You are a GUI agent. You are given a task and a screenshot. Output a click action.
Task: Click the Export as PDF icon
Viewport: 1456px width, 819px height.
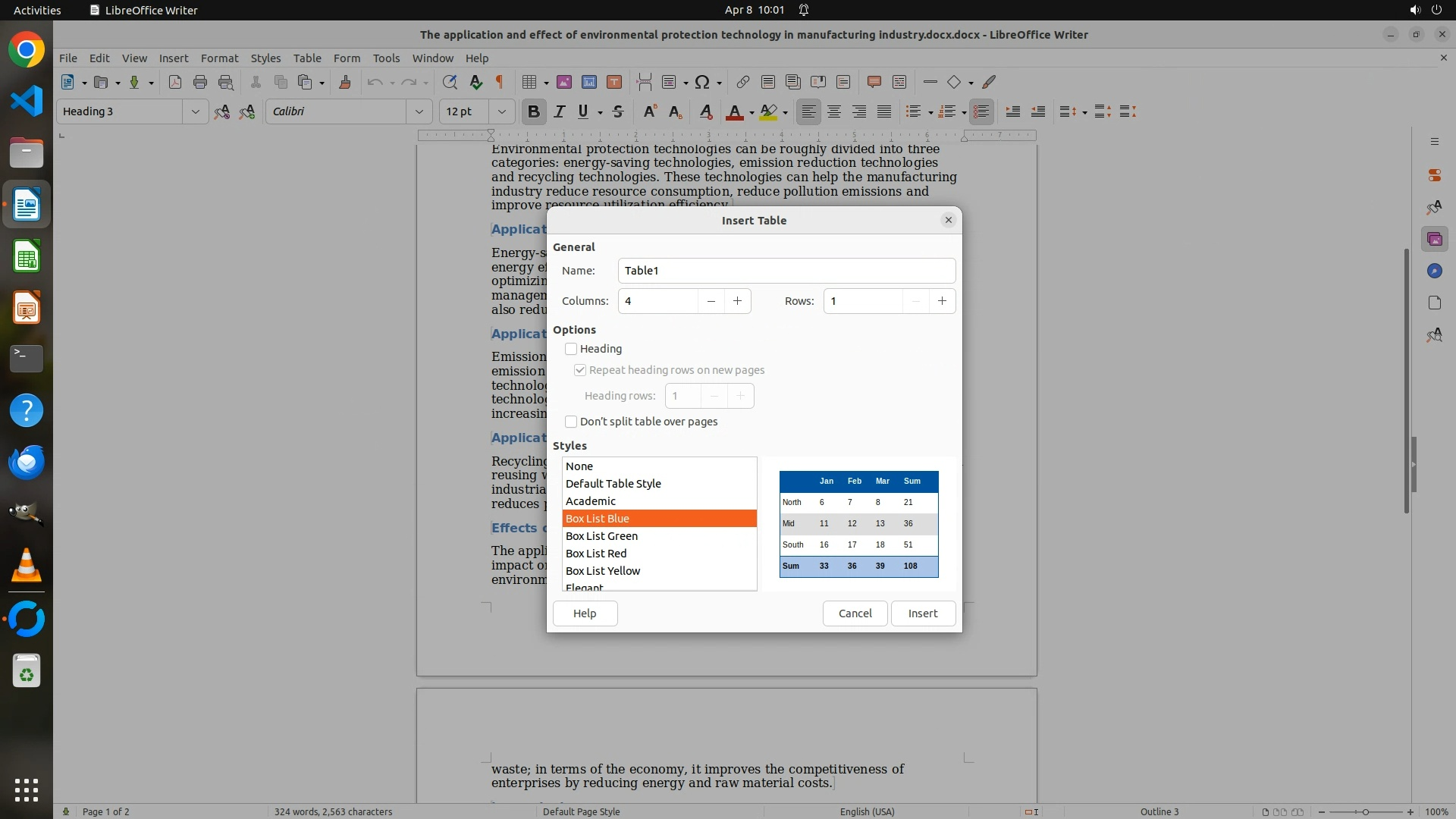click(x=175, y=82)
